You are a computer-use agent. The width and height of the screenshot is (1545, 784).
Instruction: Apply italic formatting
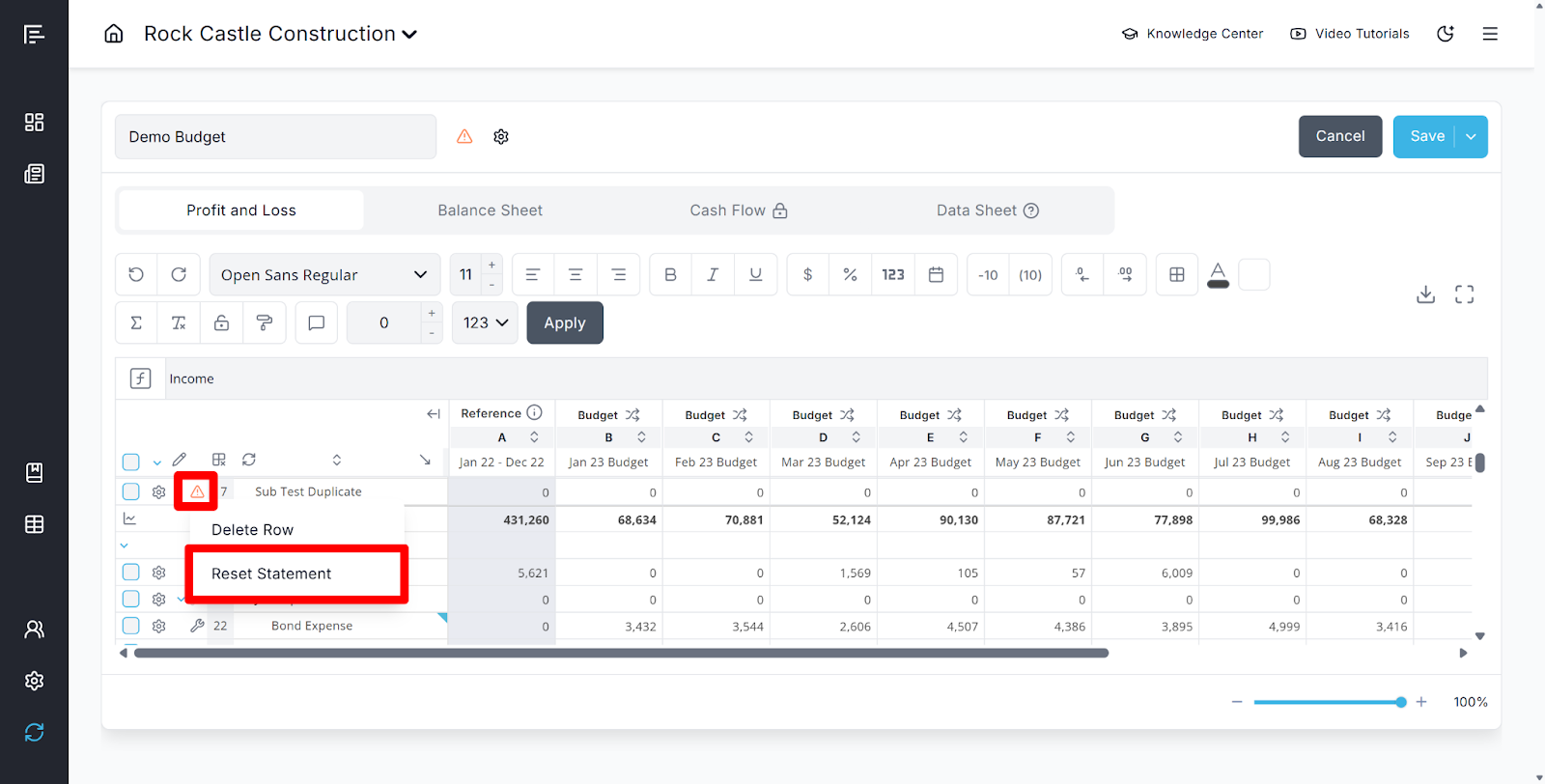click(x=713, y=274)
